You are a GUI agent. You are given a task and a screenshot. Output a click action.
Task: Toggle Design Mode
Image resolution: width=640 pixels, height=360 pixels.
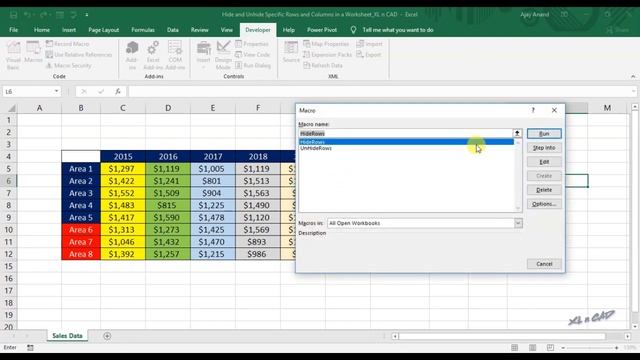point(223,55)
